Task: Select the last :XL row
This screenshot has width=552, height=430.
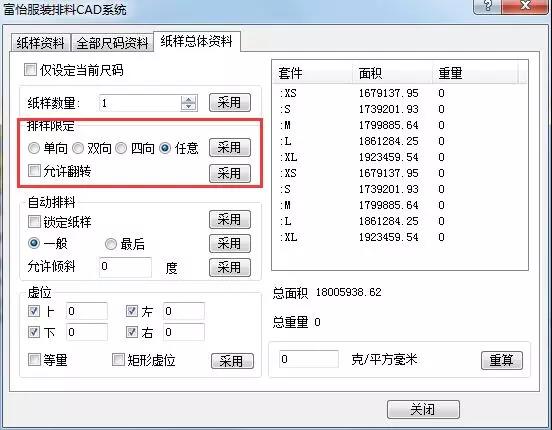Action: (x=400, y=237)
